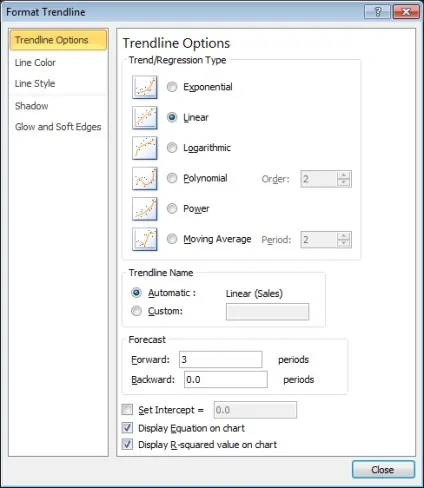Open the help question mark button

(378, 12)
